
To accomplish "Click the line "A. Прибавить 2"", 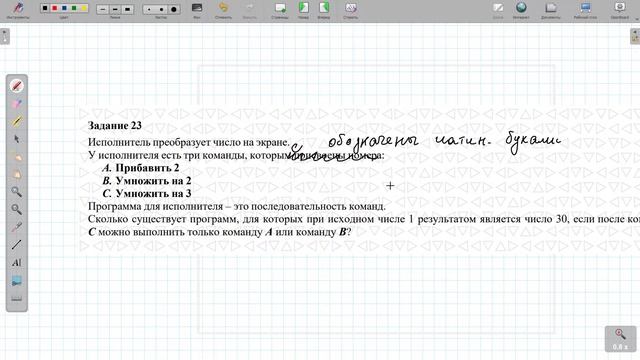I will click(140, 168).
